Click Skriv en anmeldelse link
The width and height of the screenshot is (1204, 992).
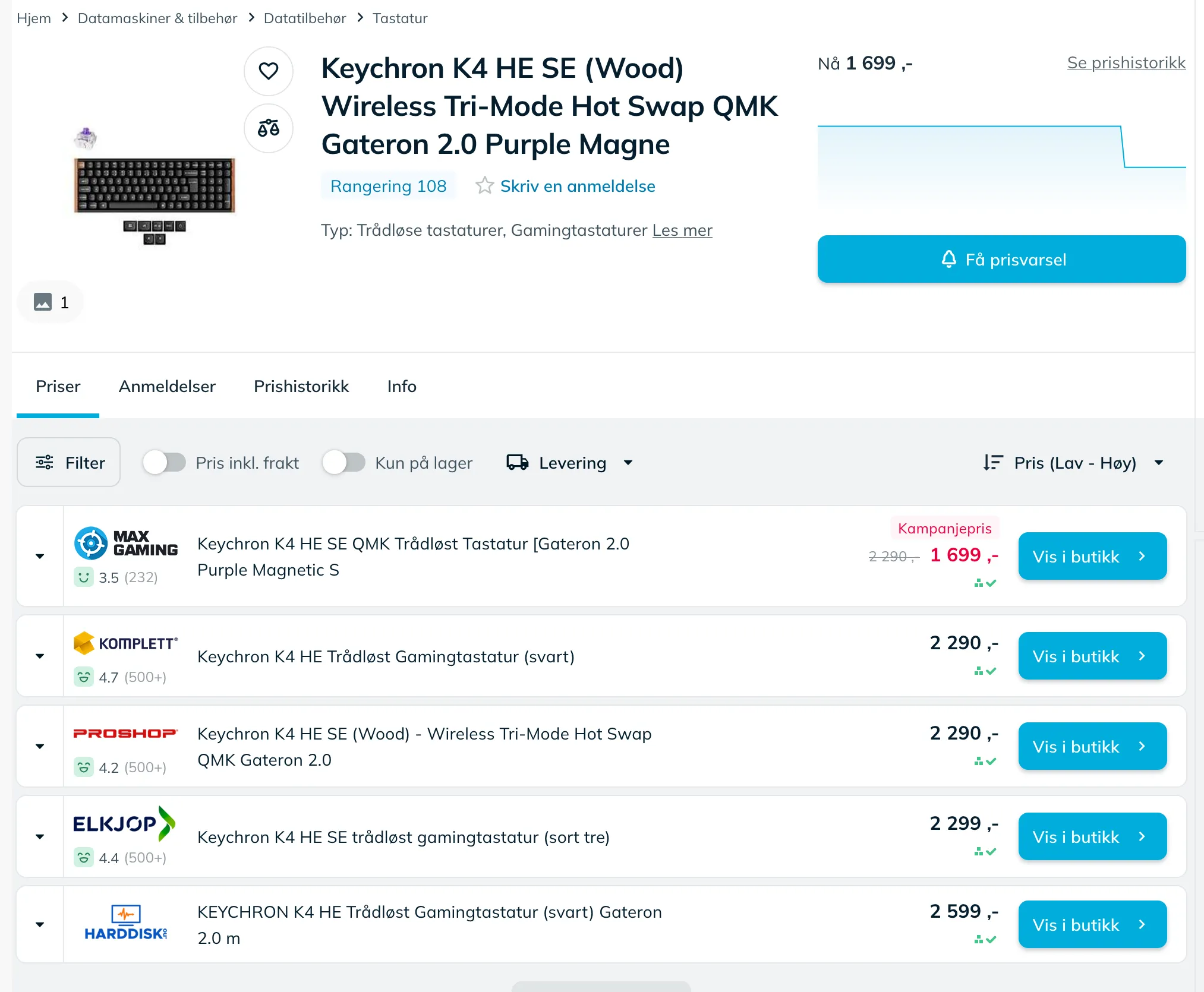[578, 186]
